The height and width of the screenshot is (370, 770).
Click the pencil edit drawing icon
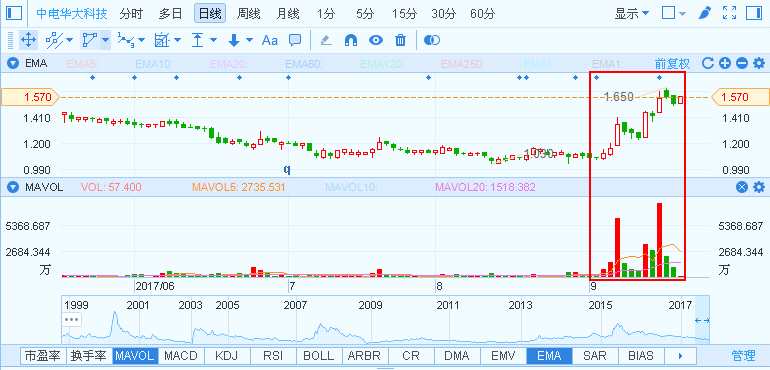click(x=326, y=40)
